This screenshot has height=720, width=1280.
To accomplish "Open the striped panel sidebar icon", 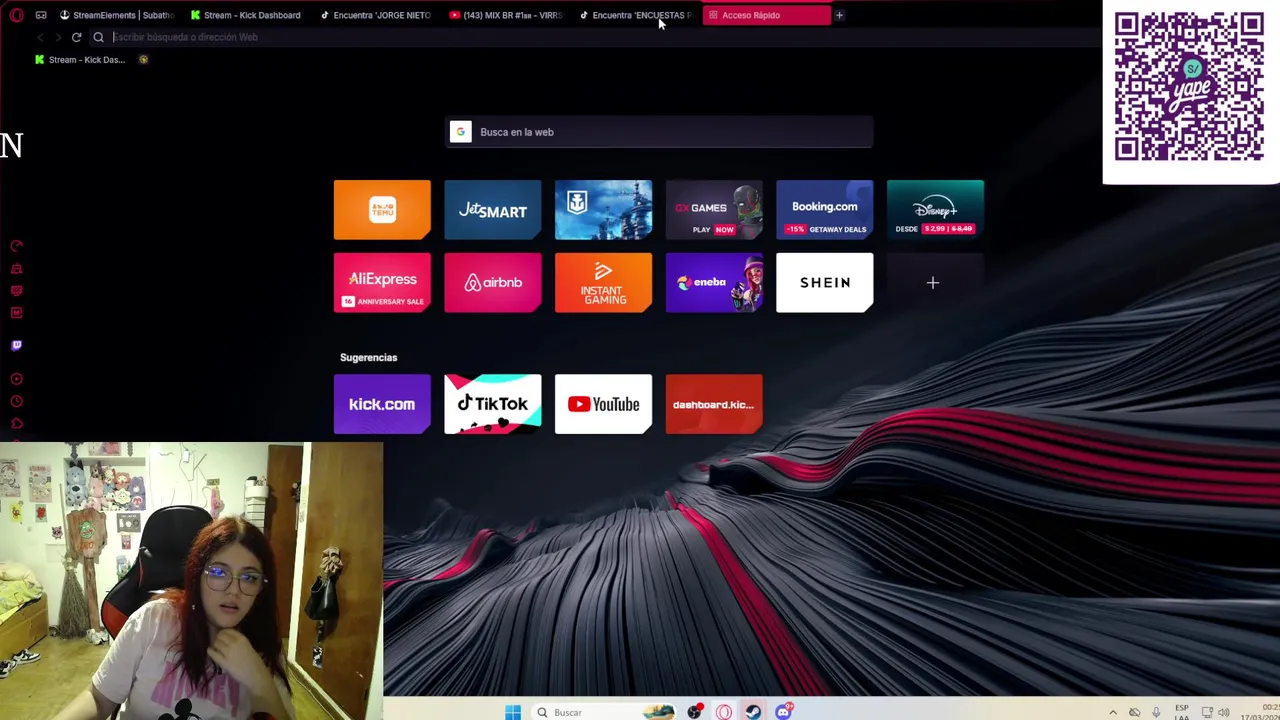I will tap(16, 291).
